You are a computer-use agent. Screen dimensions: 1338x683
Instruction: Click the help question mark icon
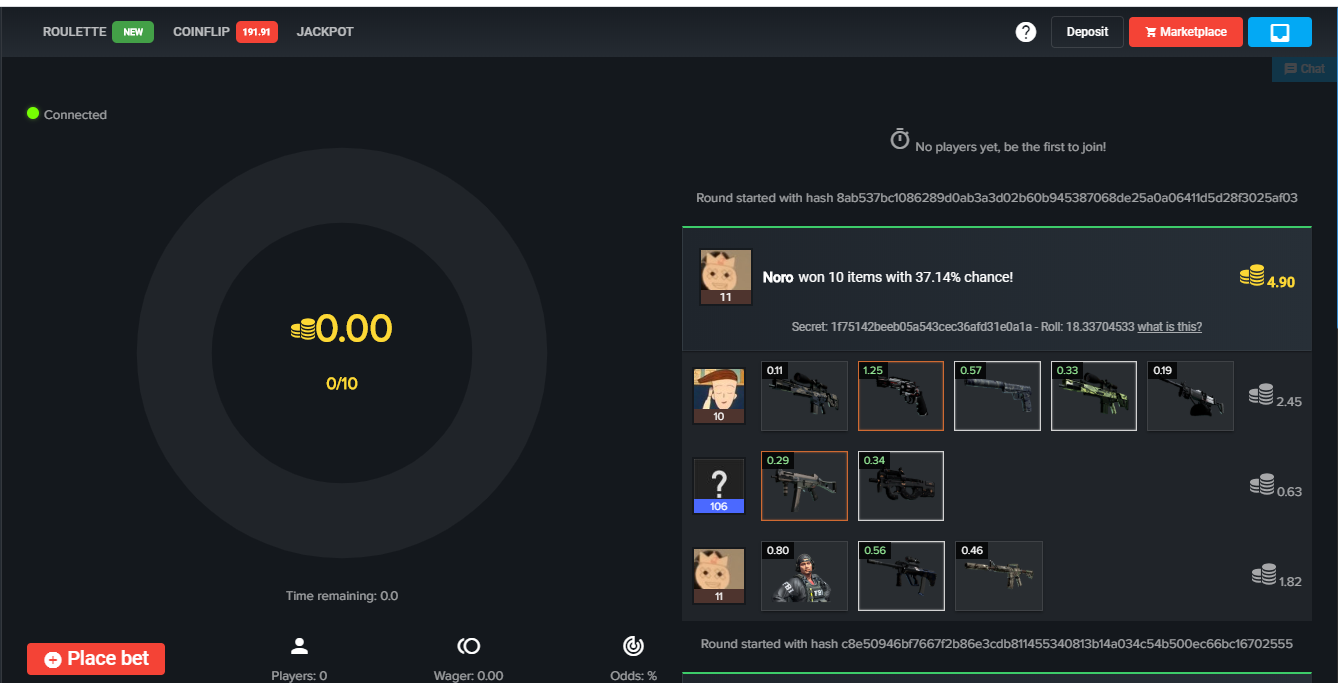[x=1025, y=32]
